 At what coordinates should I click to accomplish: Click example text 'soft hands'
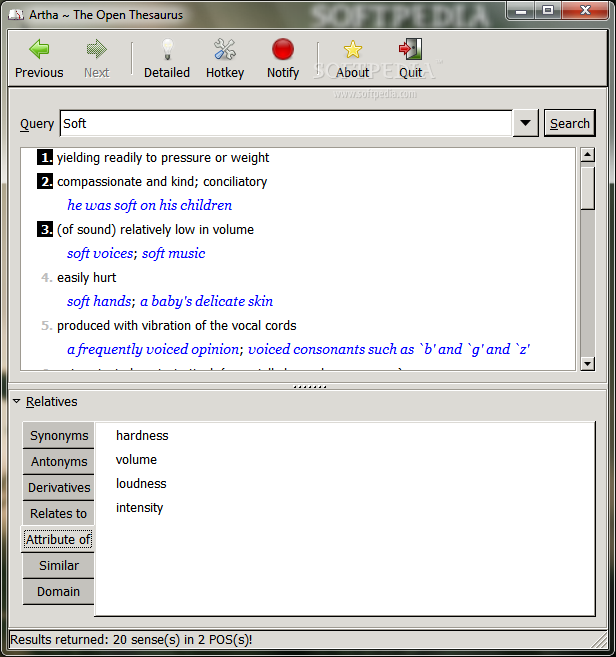point(99,301)
